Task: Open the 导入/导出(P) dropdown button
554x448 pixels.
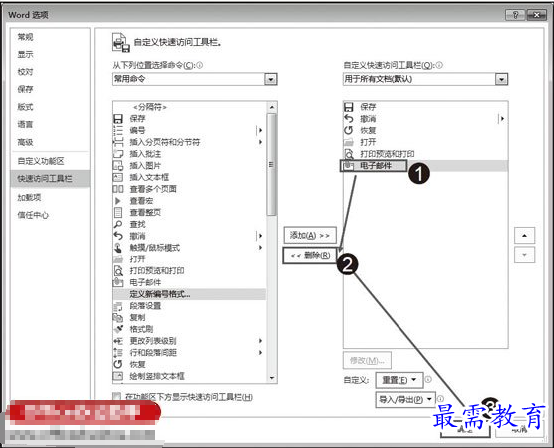Action: pyautogui.click(x=405, y=400)
